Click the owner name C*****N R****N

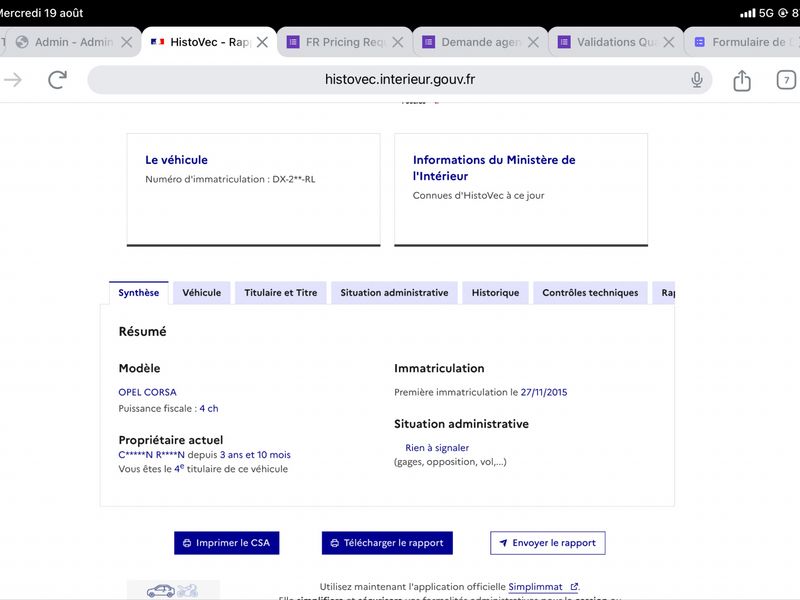point(152,455)
